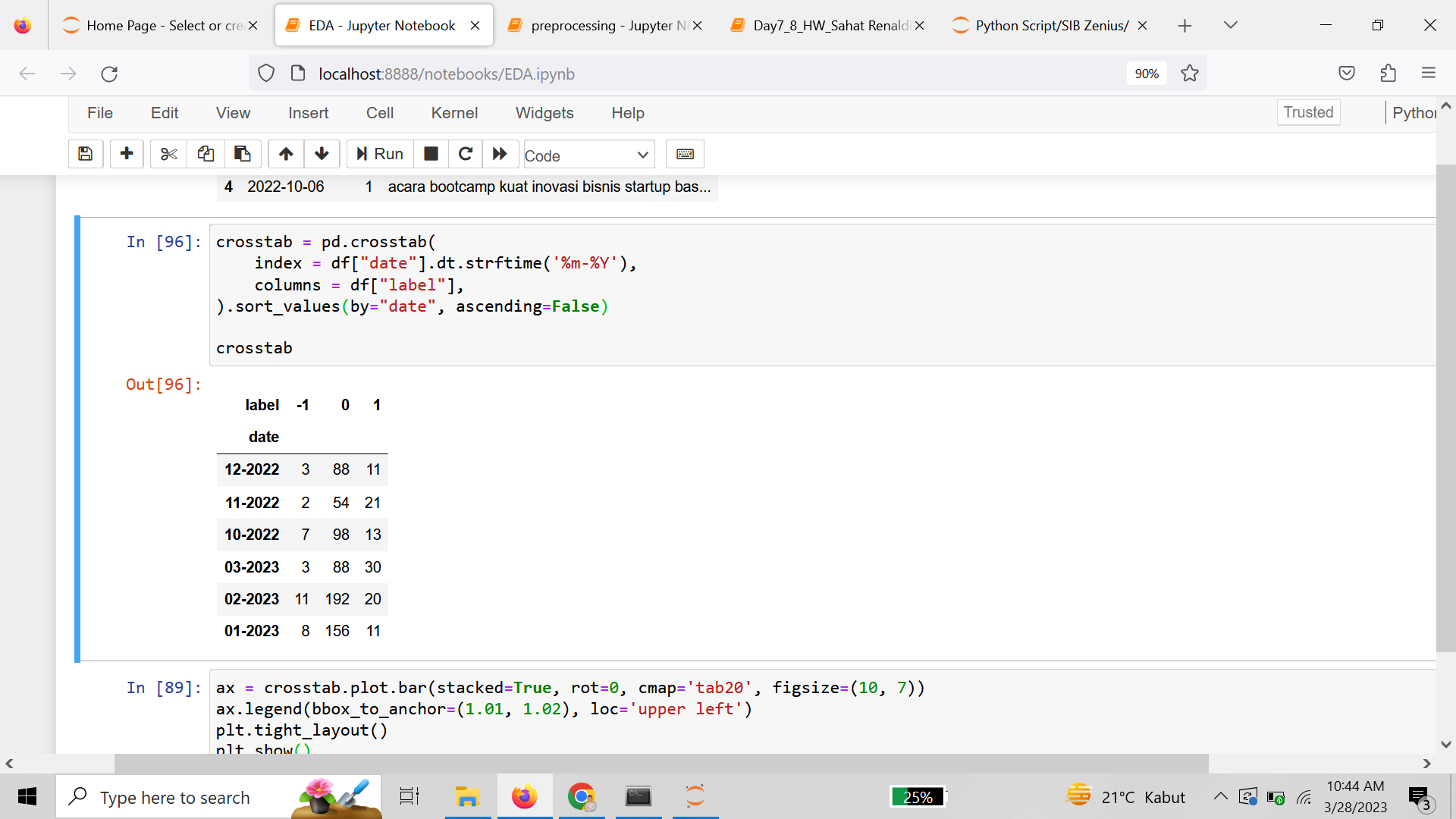The width and height of the screenshot is (1456, 819).
Task: Paste the cell below with the clipboard icon
Action: tap(243, 154)
